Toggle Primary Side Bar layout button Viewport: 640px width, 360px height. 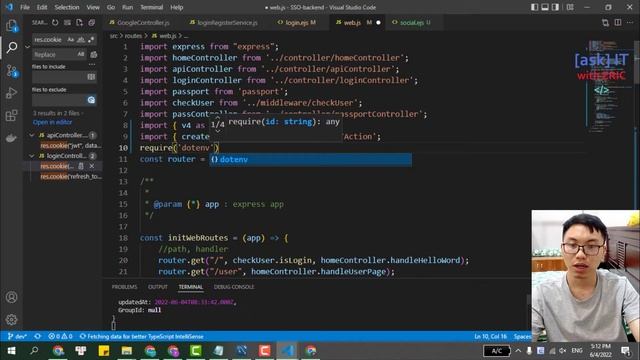click(534, 7)
